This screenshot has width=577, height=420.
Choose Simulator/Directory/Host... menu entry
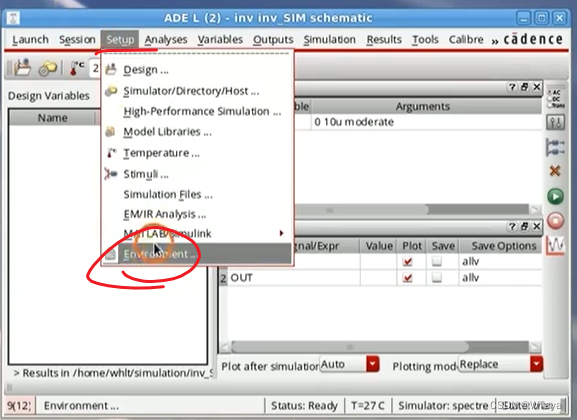tap(197, 91)
